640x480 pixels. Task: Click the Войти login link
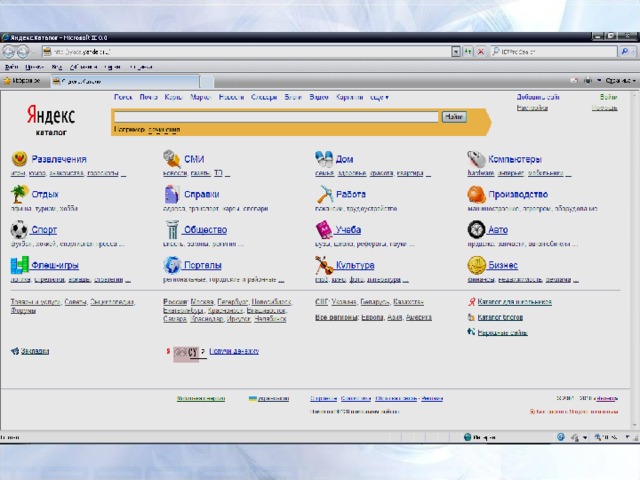pos(609,97)
